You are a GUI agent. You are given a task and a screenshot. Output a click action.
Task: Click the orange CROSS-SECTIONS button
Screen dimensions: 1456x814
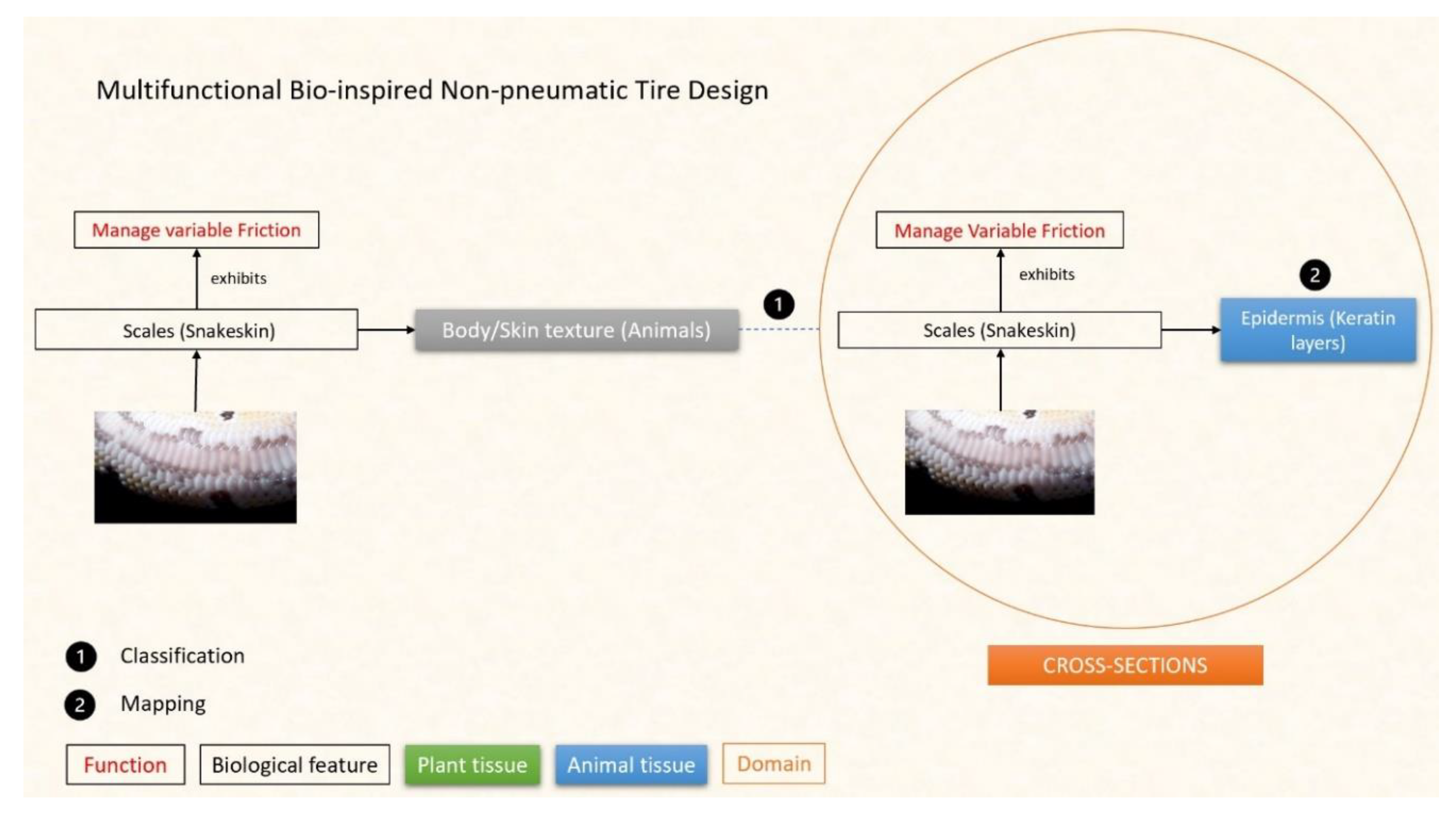point(1125,666)
